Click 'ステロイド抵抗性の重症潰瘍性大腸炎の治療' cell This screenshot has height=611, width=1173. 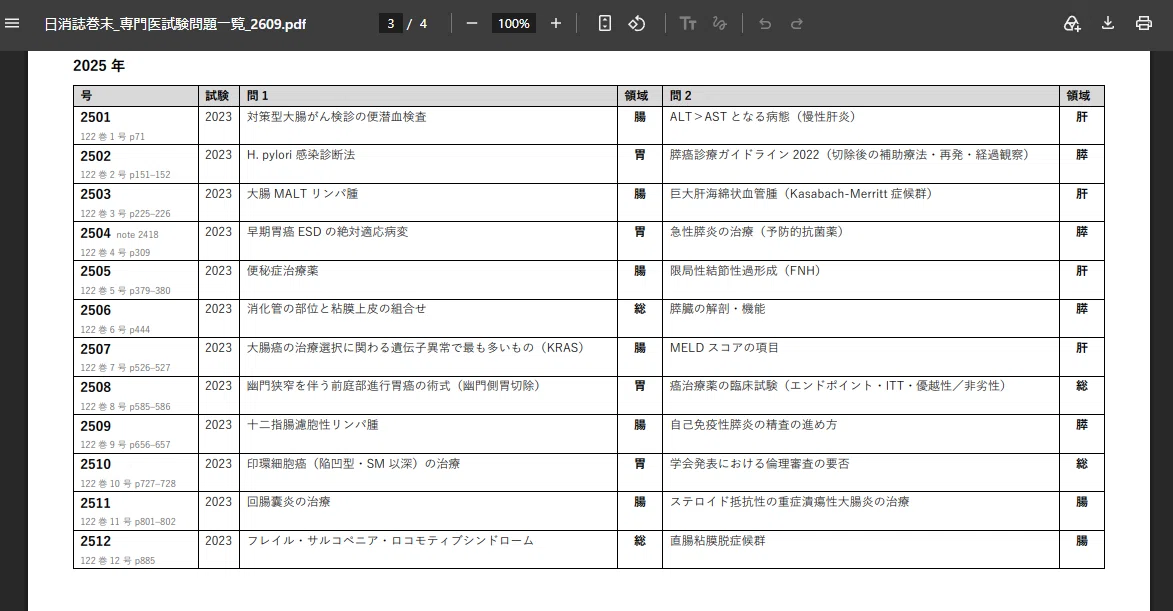pos(789,502)
